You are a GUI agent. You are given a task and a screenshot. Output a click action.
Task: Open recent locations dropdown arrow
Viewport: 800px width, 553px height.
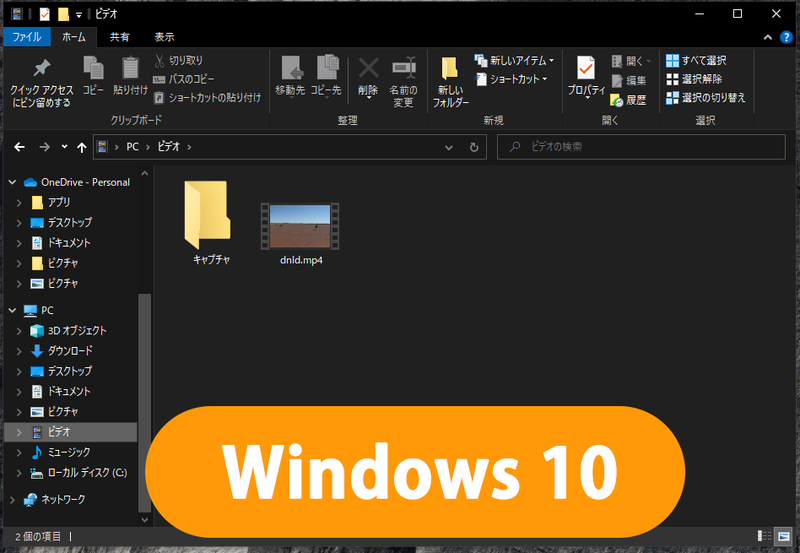[64, 147]
